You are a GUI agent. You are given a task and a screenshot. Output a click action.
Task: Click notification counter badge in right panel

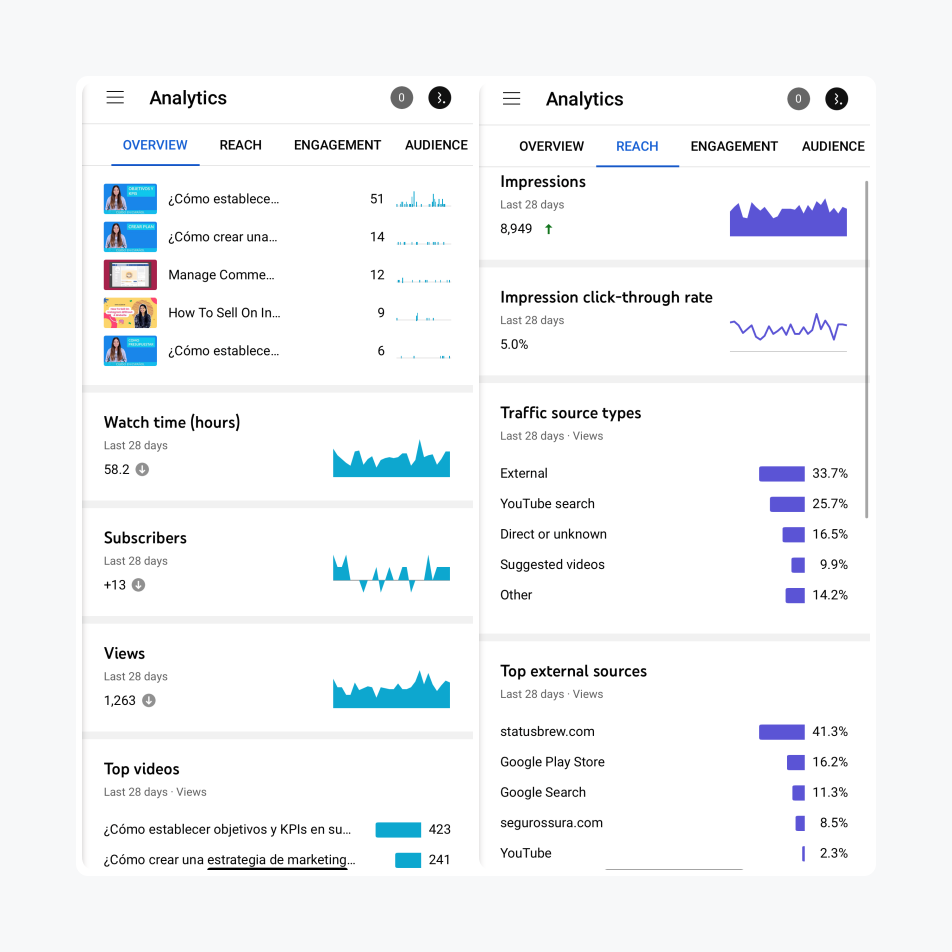click(798, 99)
